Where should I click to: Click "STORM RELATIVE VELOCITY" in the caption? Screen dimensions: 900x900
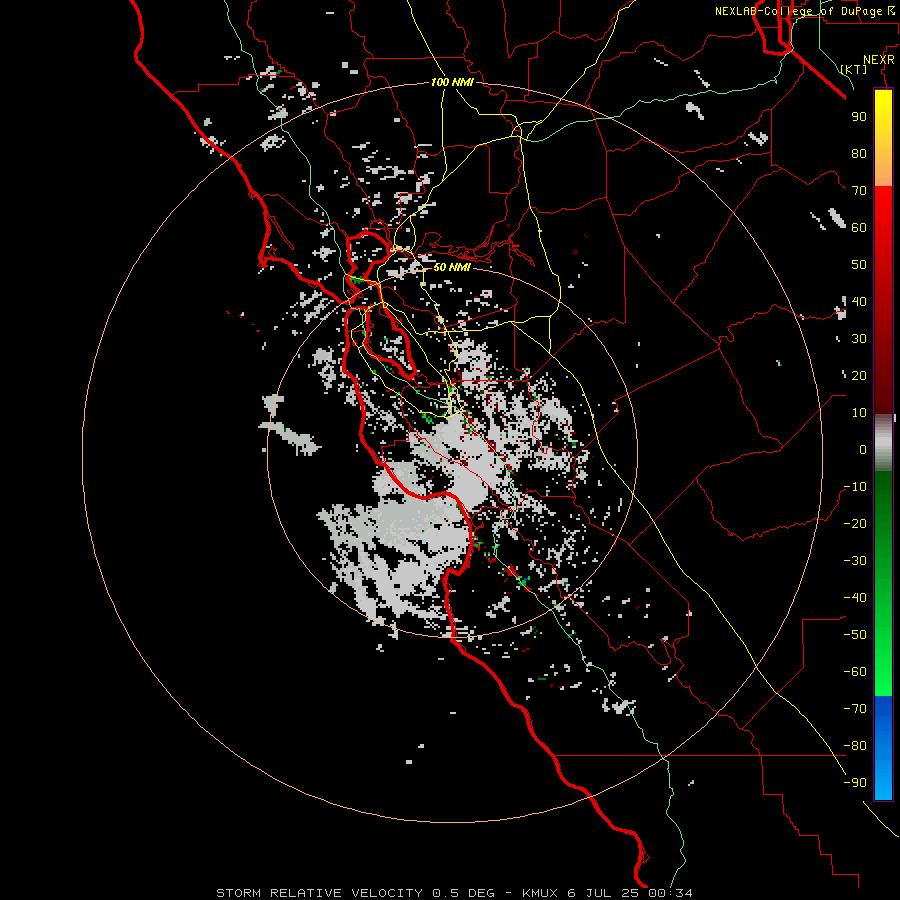[x=319, y=893]
